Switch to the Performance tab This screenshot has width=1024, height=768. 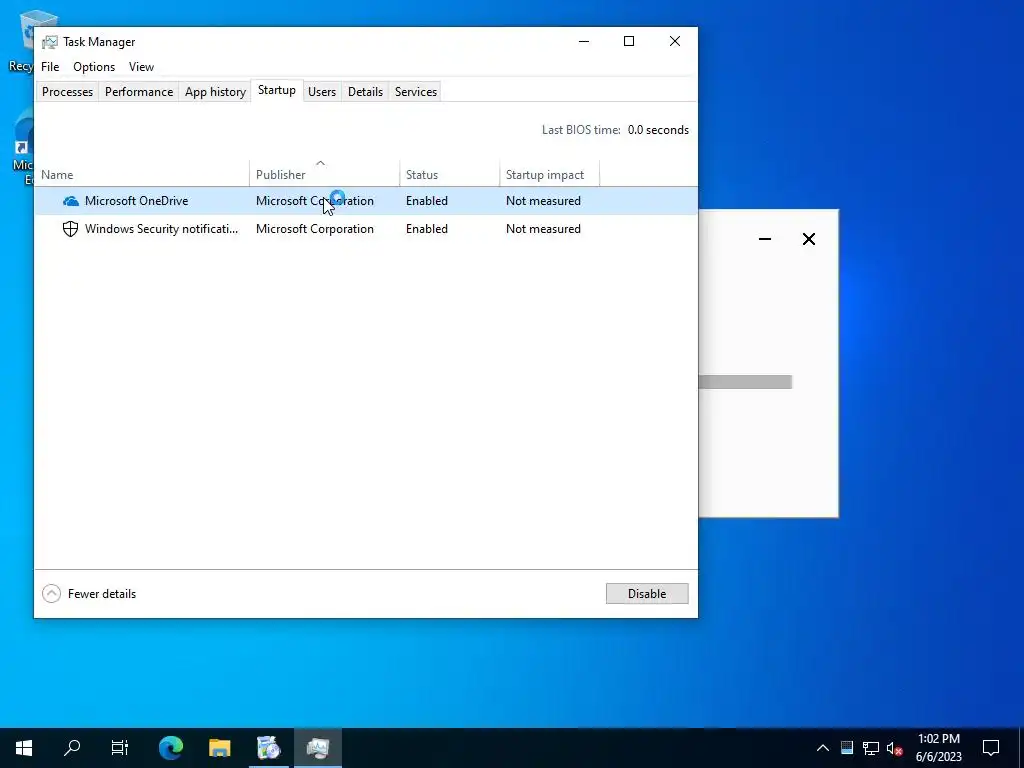tap(139, 92)
